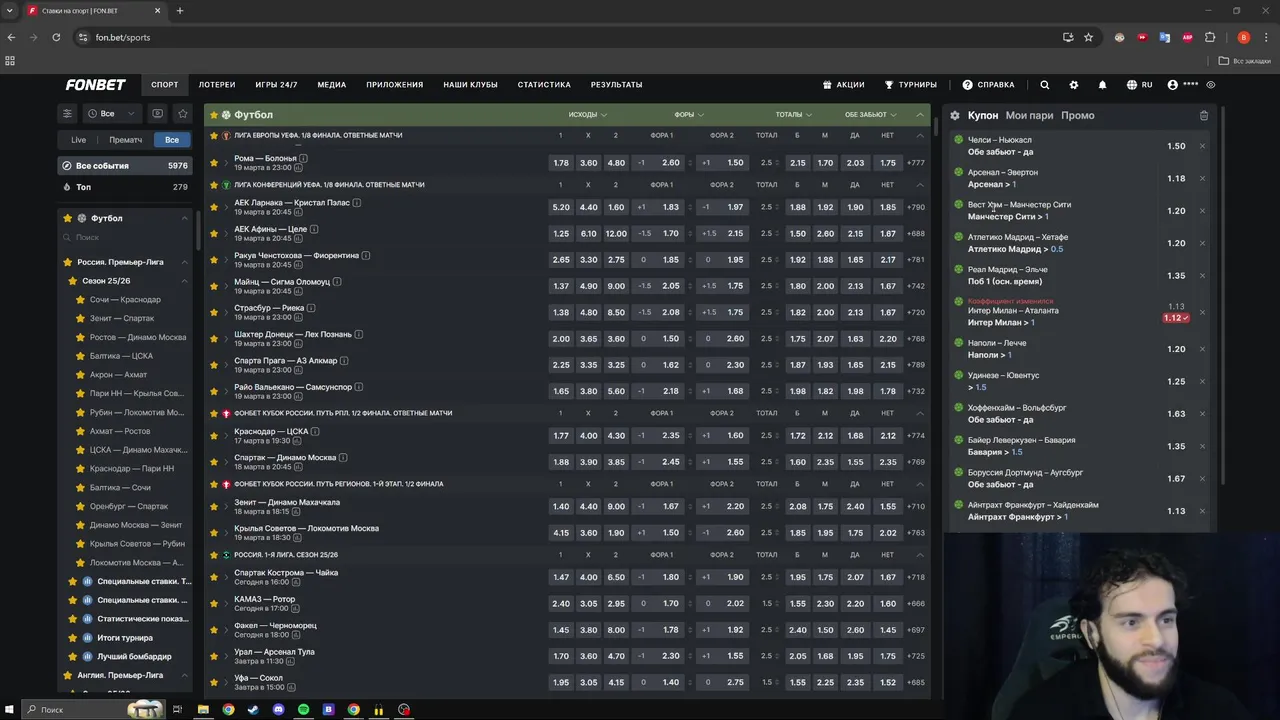This screenshot has height=720, width=1280.
Task: Open Discord from the taskbar
Action: 278,710
